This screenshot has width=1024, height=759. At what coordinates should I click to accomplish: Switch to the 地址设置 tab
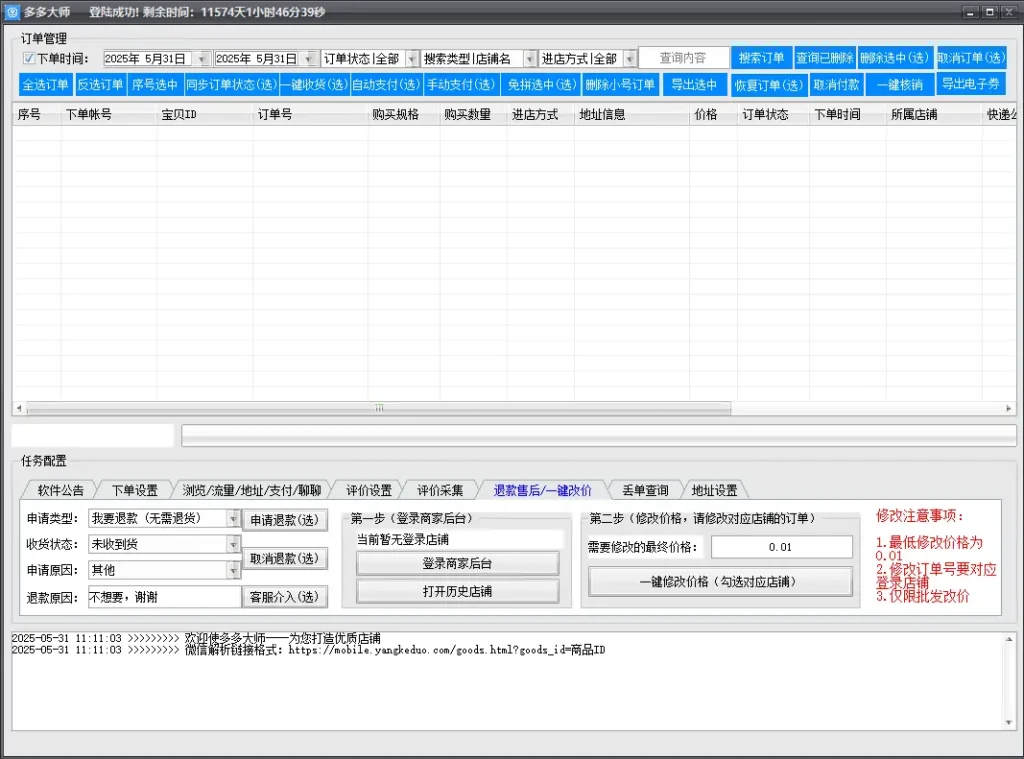click(x=714, y=490)
